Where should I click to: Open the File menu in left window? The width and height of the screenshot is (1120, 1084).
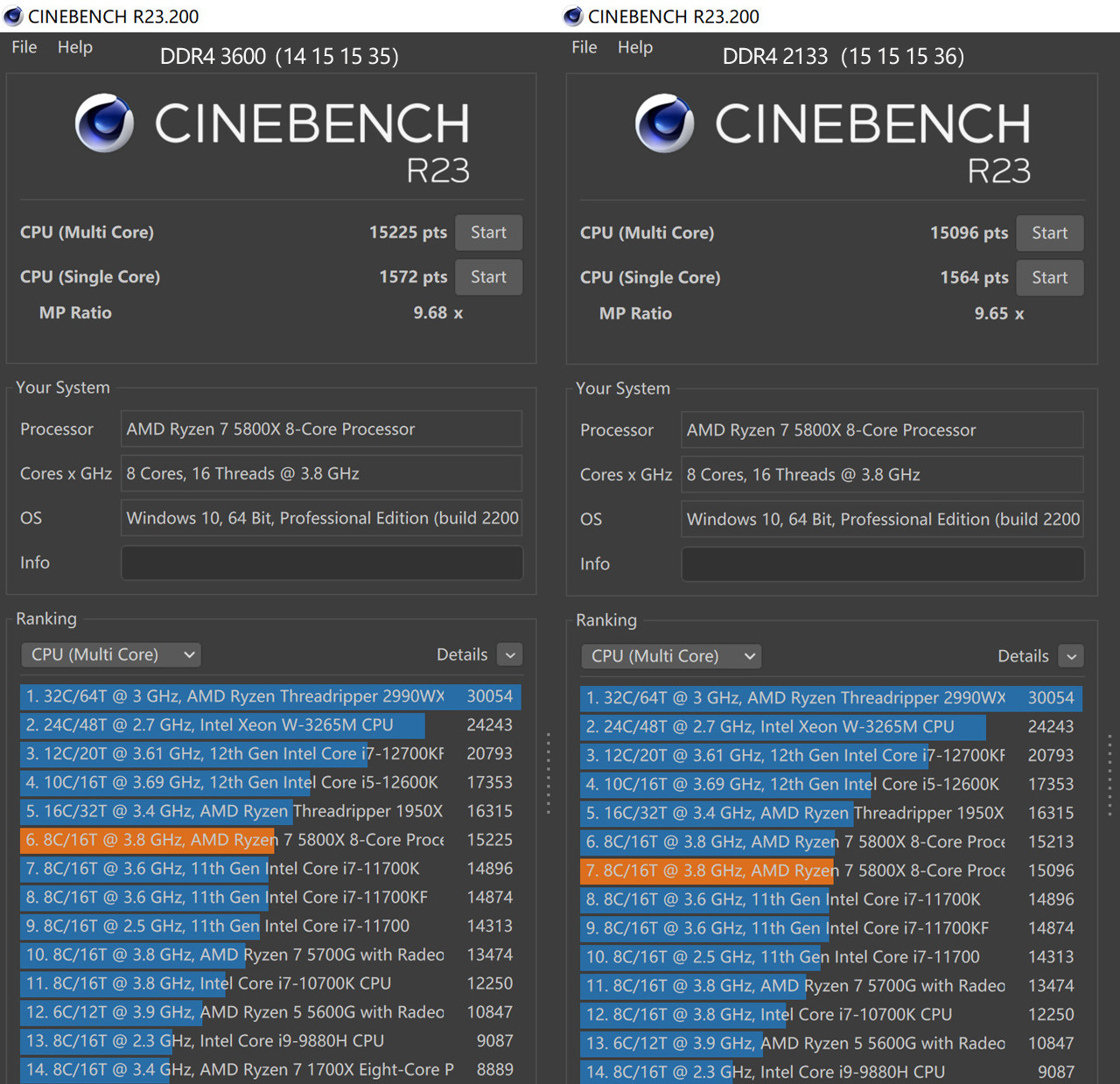pyautogui.click(x=24, y=47)
